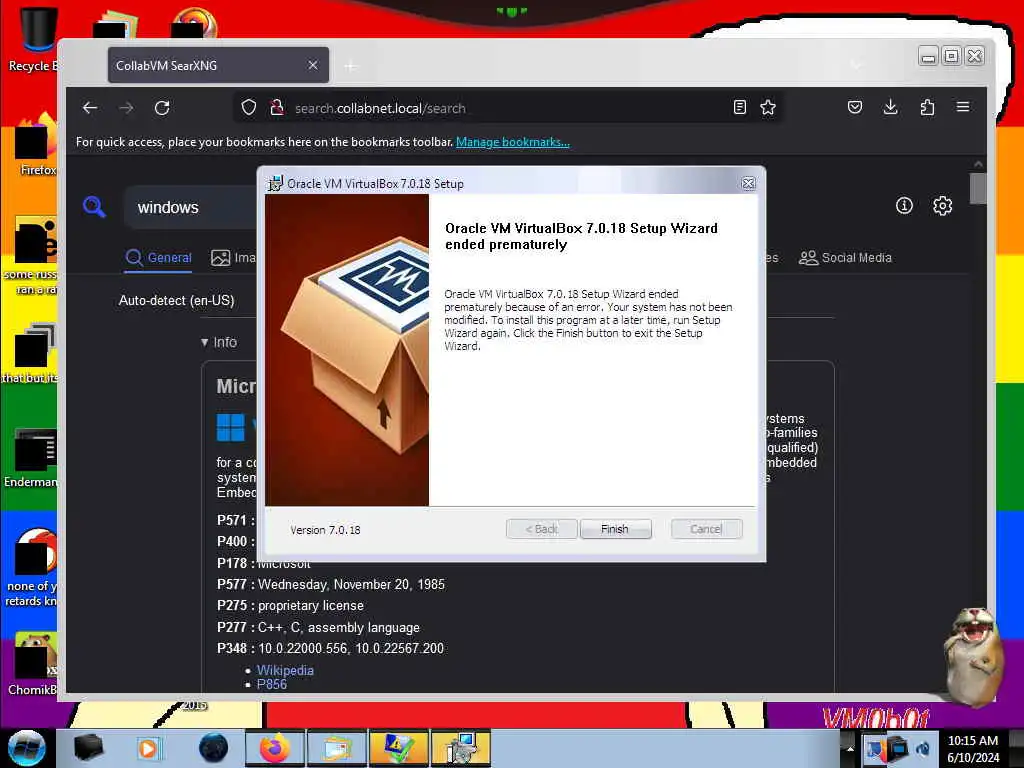The width and height of the screenshot is (1024, 768).
Task: Switch to Firefox in the taskbar
Action: (x=274, y=748)
